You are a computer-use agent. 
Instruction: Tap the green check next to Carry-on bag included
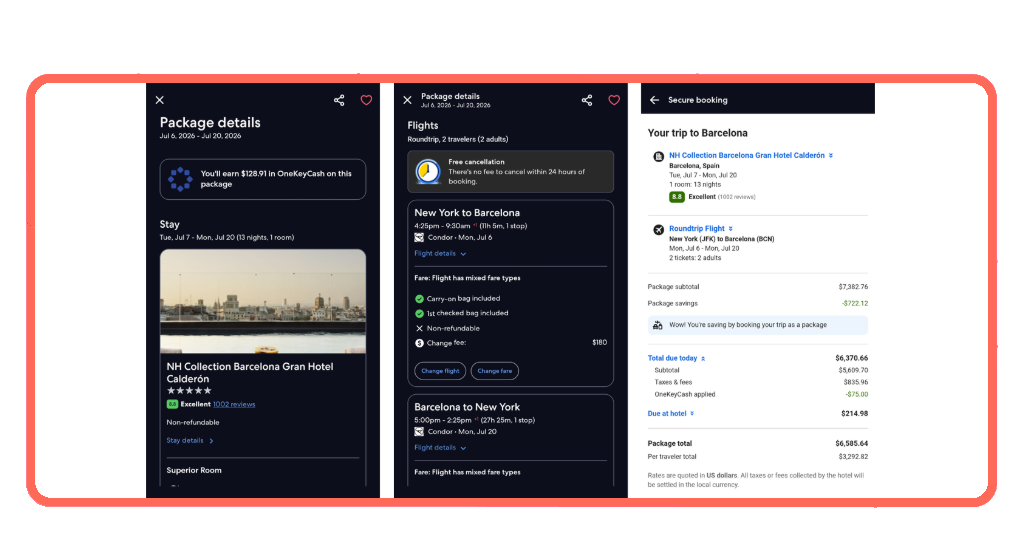(419, 298)
